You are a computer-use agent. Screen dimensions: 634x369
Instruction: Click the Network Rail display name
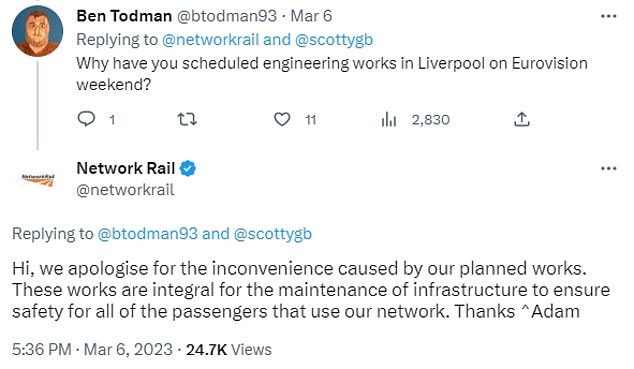126,169
